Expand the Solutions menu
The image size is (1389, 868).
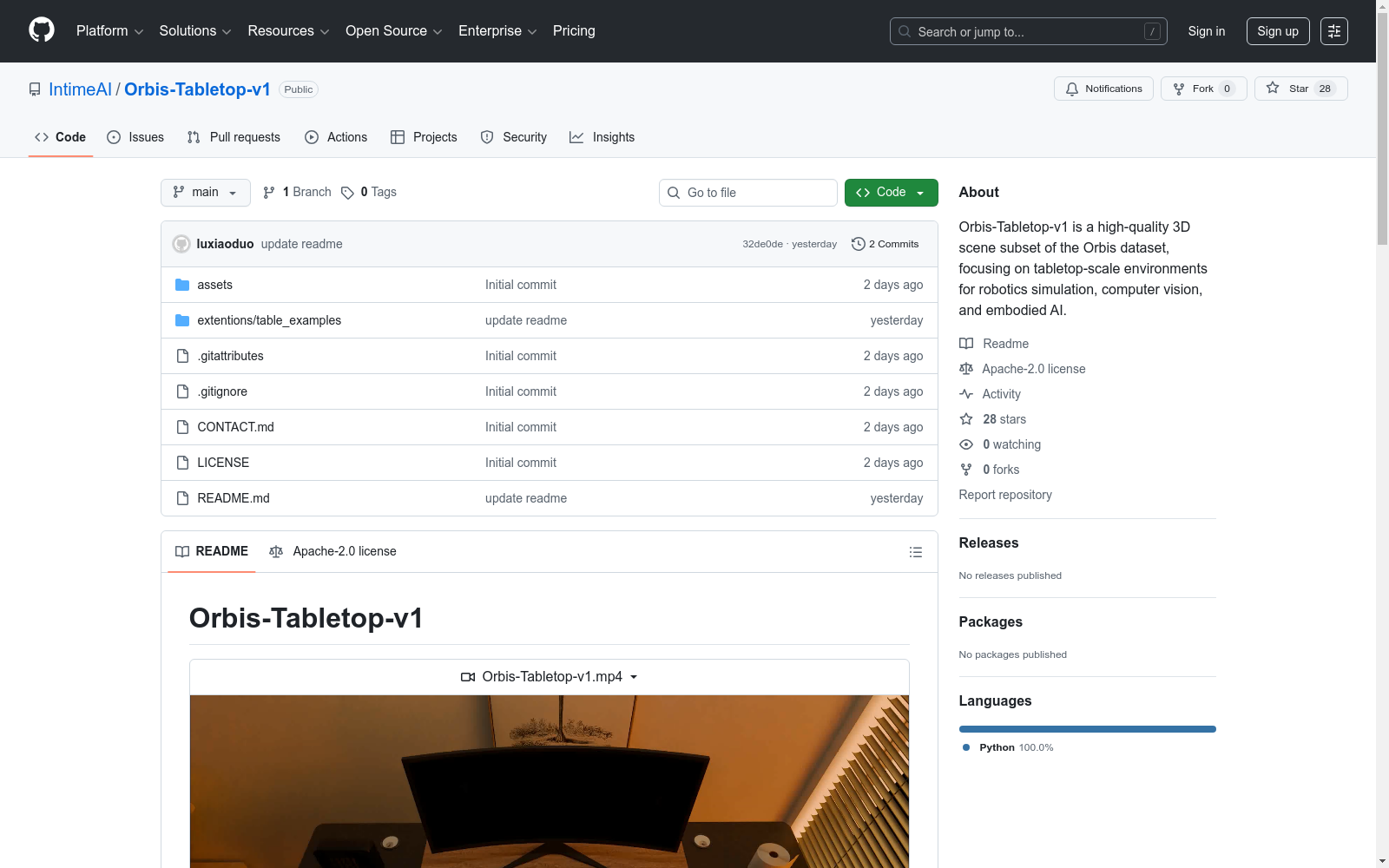(x=195, y=31)
